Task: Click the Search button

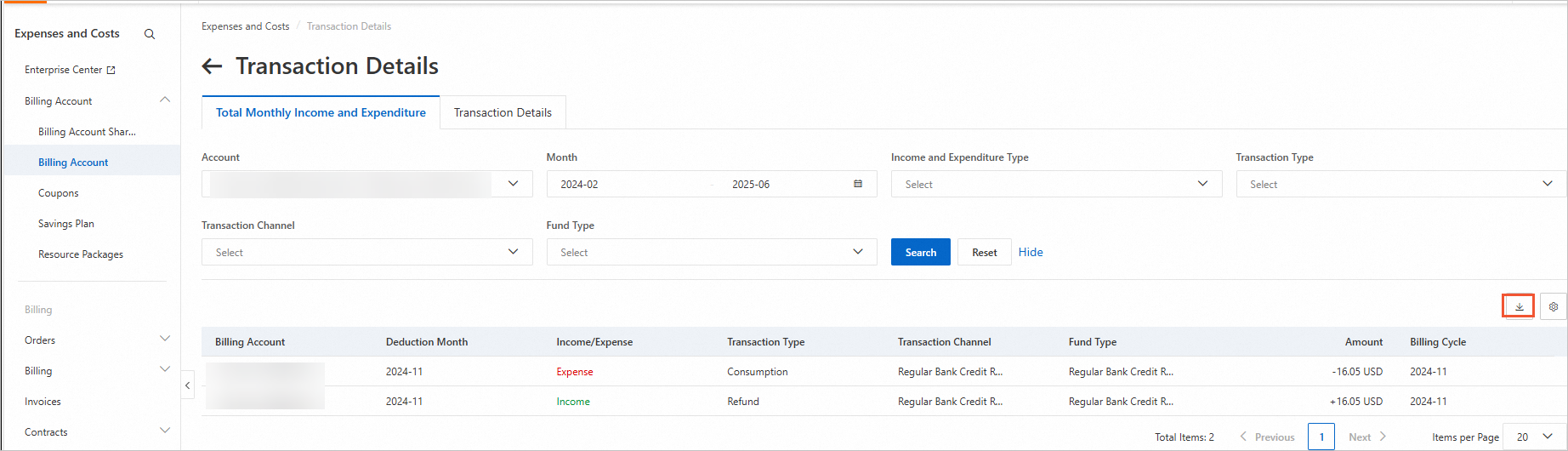Action: click(x=920, y=252)
